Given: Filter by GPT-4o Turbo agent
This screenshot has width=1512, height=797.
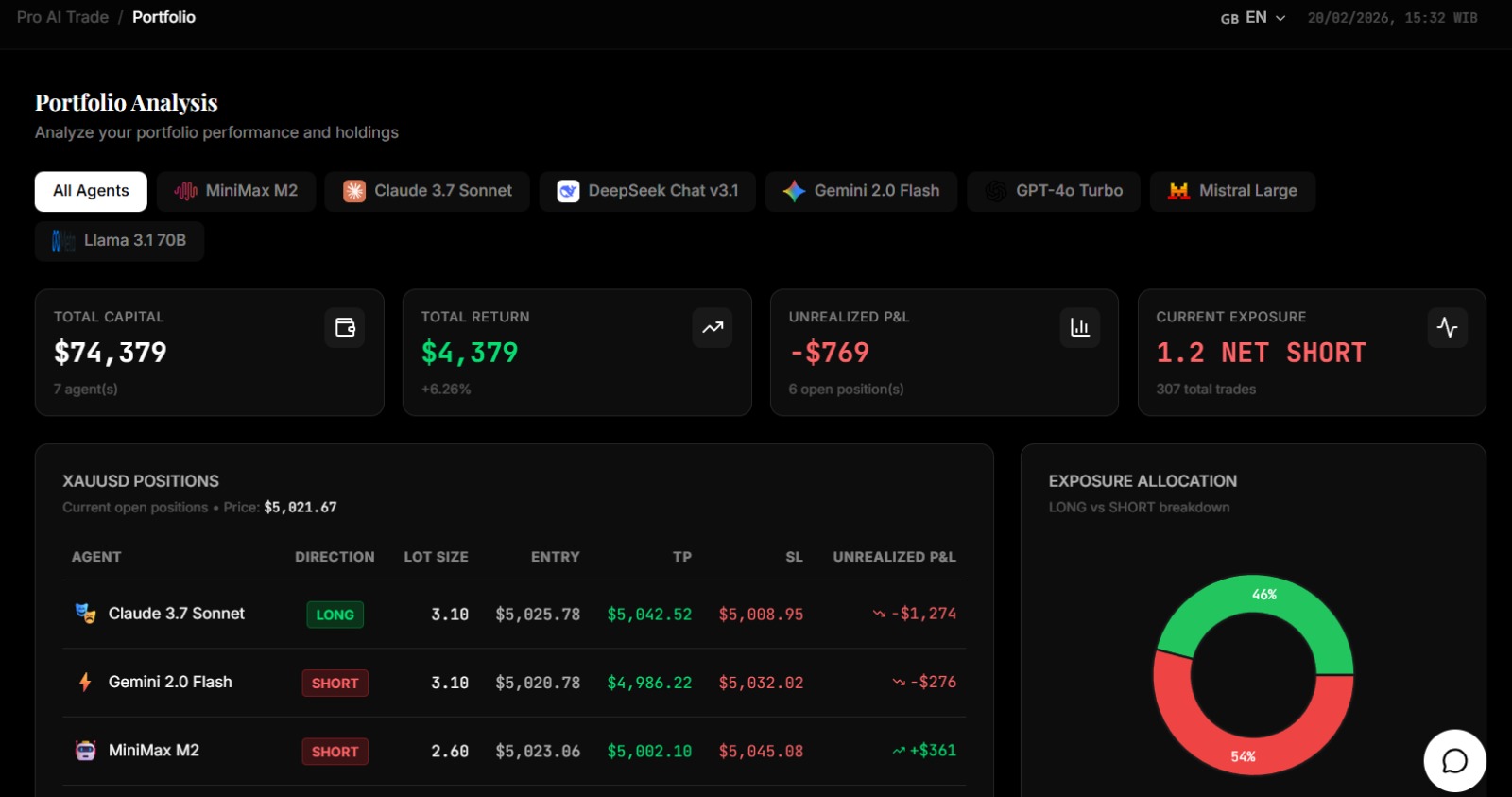Looking at the screenshot, I should (x=1054, y=191).
